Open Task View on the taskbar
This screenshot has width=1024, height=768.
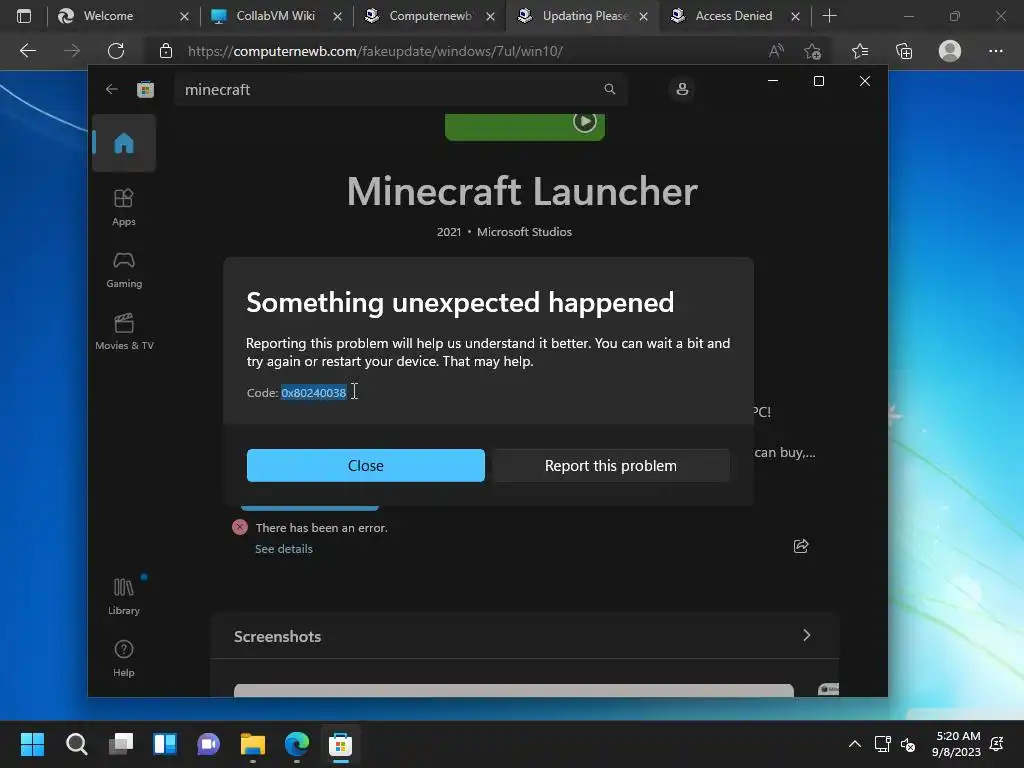pos(121,744)
